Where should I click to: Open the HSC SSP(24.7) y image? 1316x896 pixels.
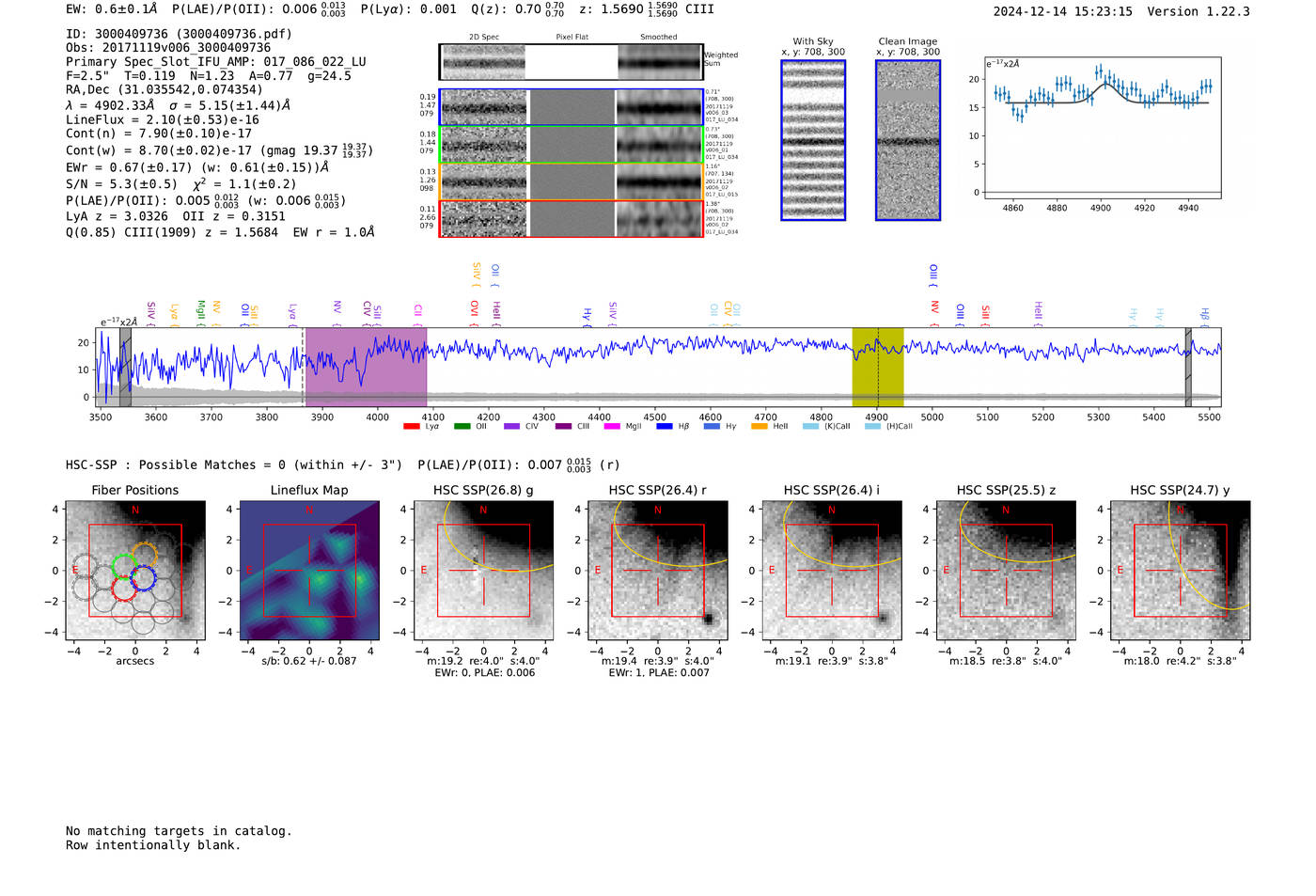(x=1181, y=571)
